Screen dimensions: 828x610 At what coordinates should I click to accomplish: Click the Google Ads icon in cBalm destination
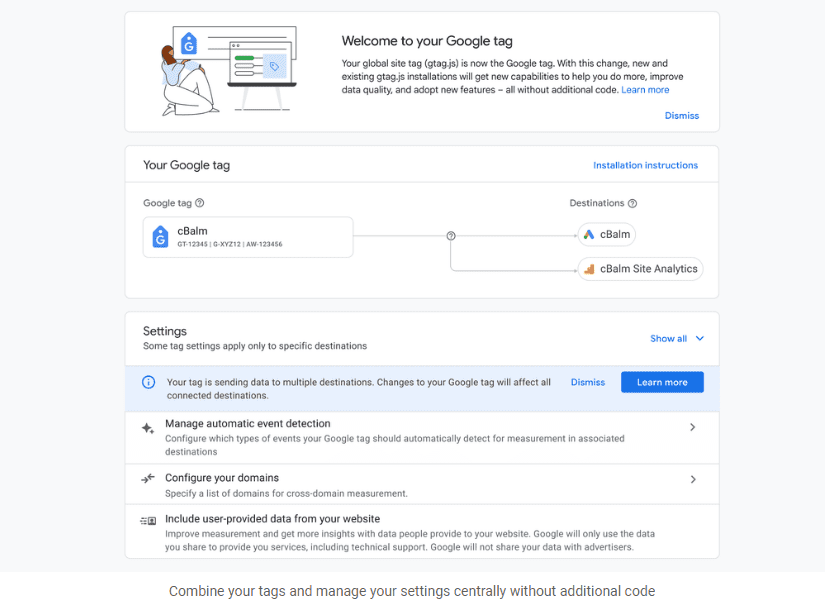click(590, 235)
